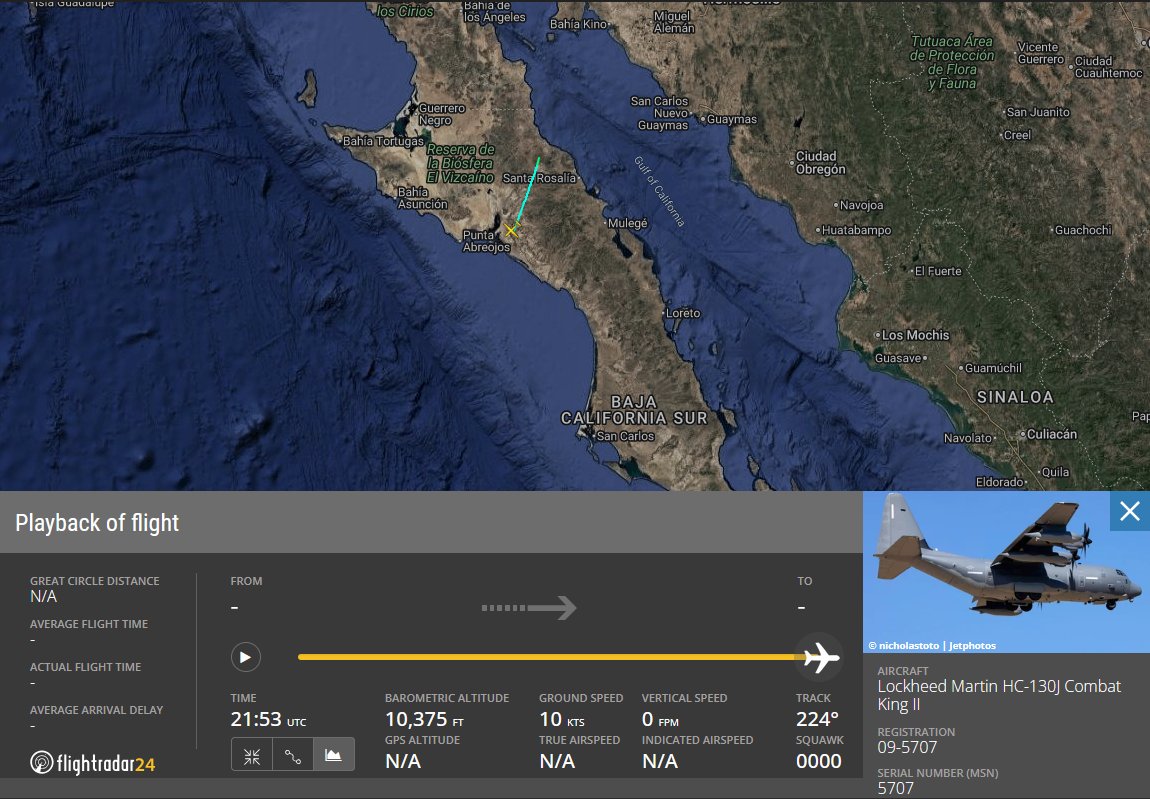1150x799 pixels.
Task: Click the center-on-aircraft crosshair icon
Action: 252,756
